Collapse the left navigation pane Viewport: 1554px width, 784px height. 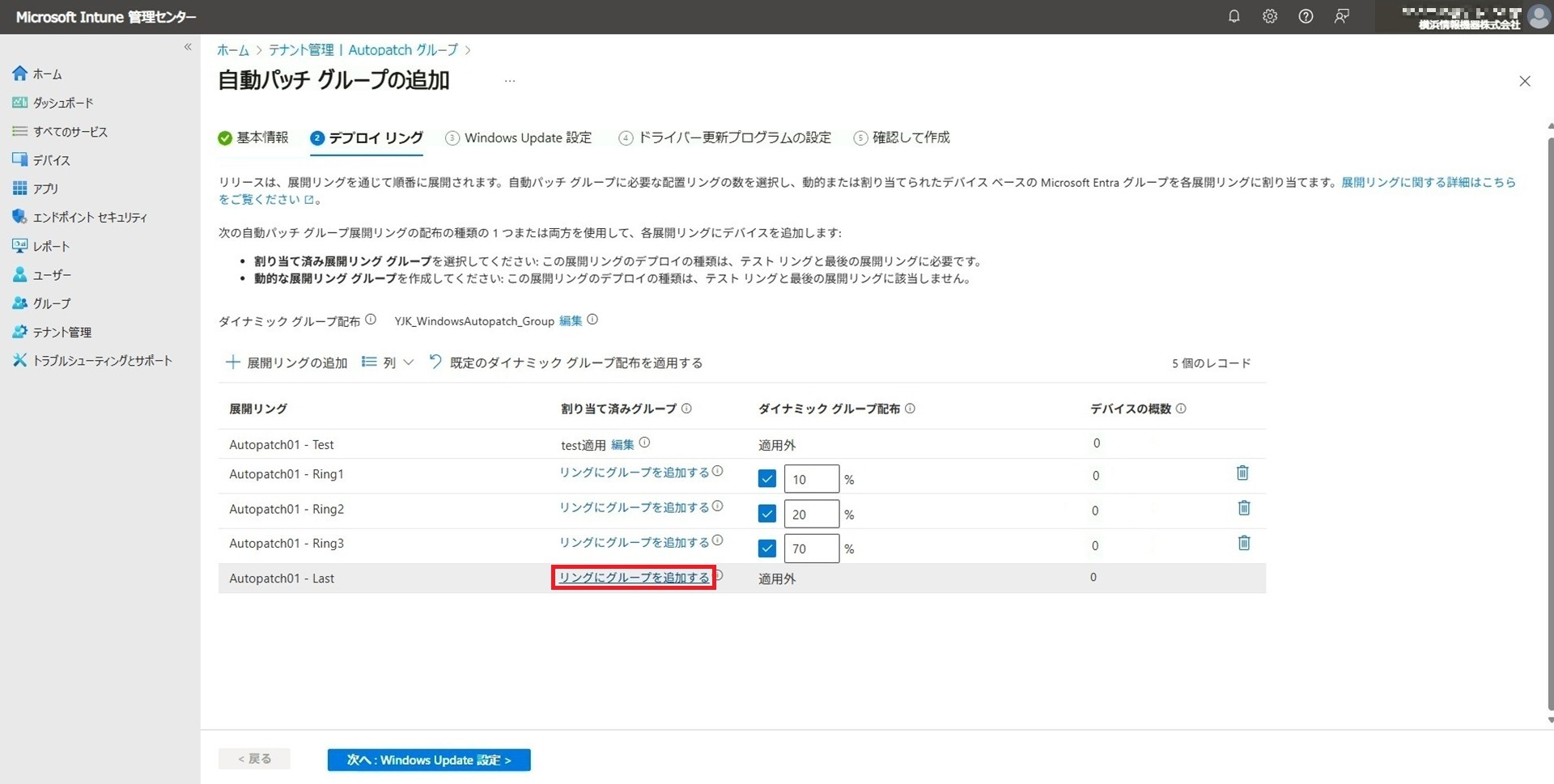pyautogui.click(x=188, y=47)
